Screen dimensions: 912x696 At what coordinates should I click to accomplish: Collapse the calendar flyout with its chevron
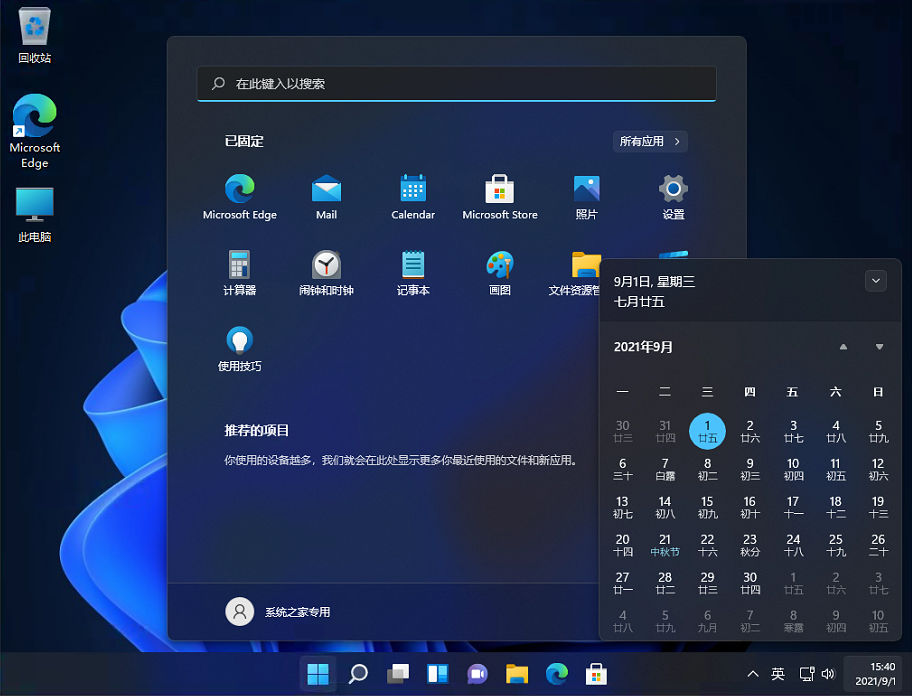pos(876,281)
